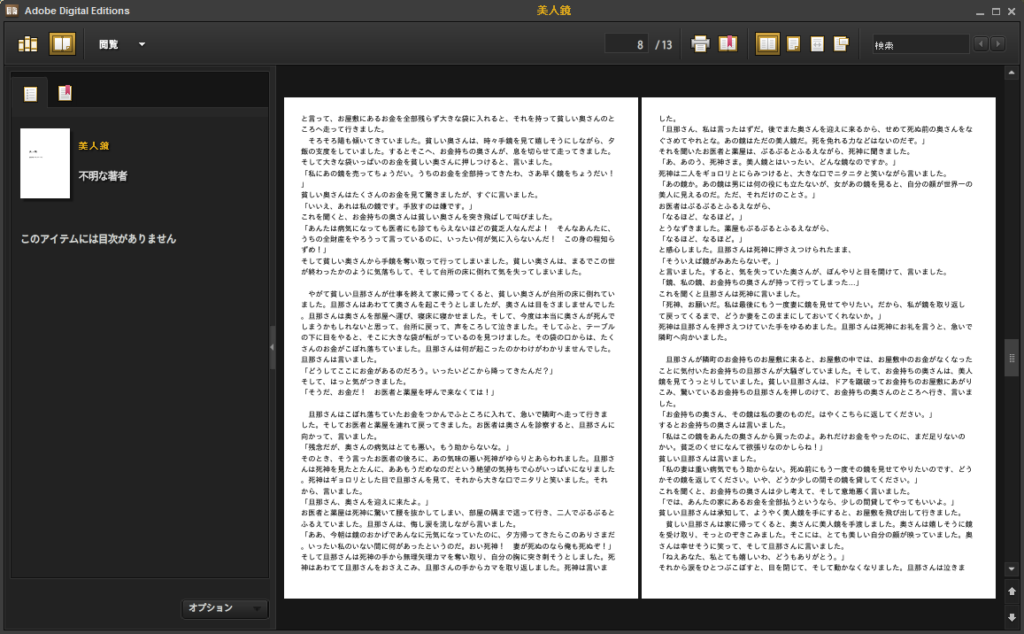
Task: Click the reading view book icon
Action: click(62, 44)
